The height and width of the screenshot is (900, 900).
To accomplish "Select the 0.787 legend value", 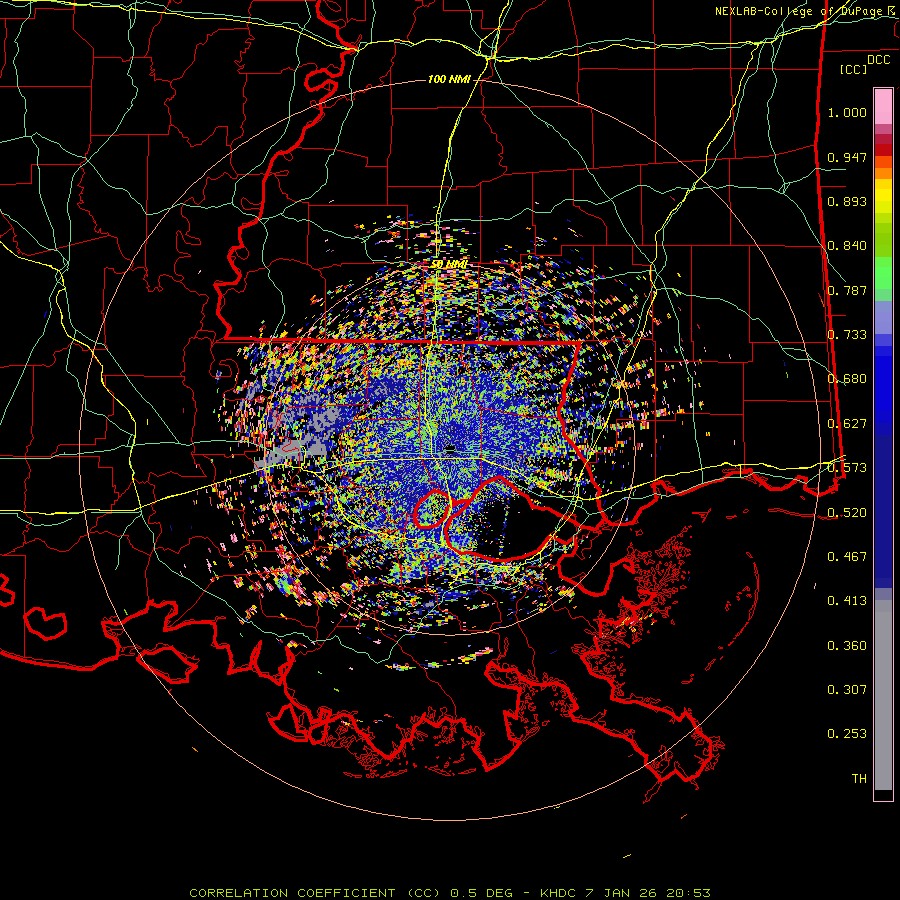I will [x=847, y=290].
